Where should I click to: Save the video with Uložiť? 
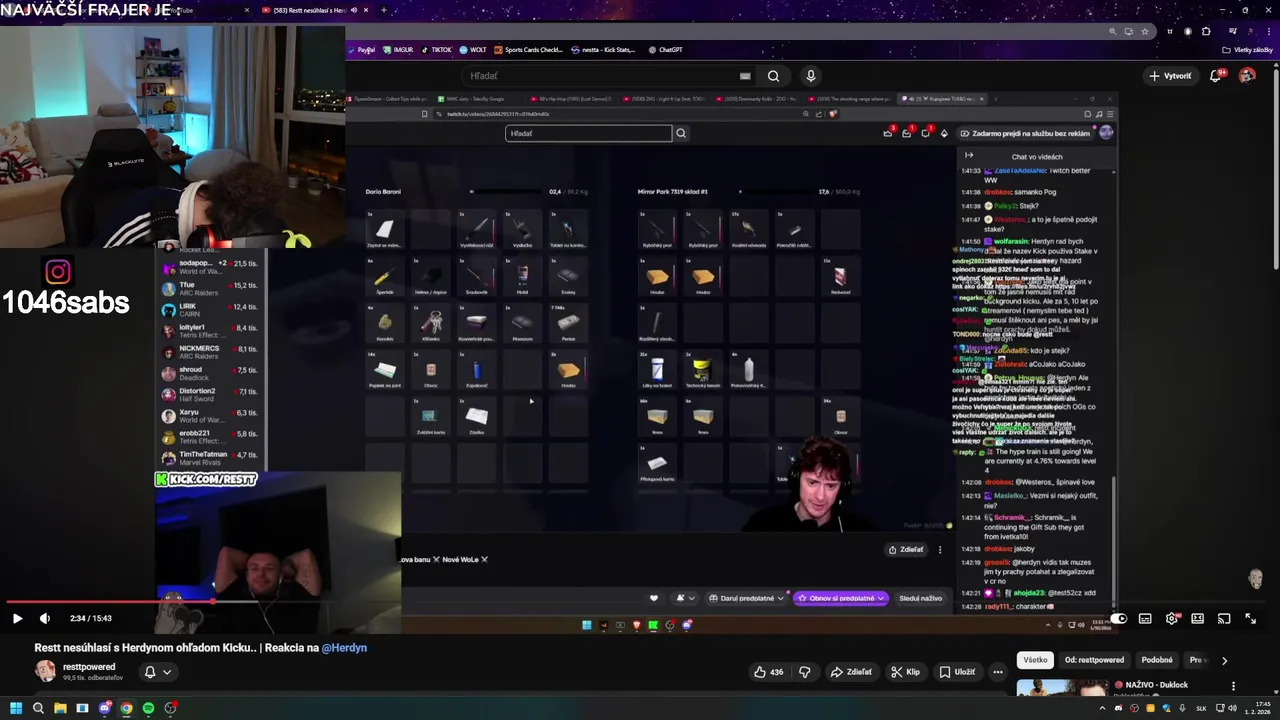(x=957, y=672)
